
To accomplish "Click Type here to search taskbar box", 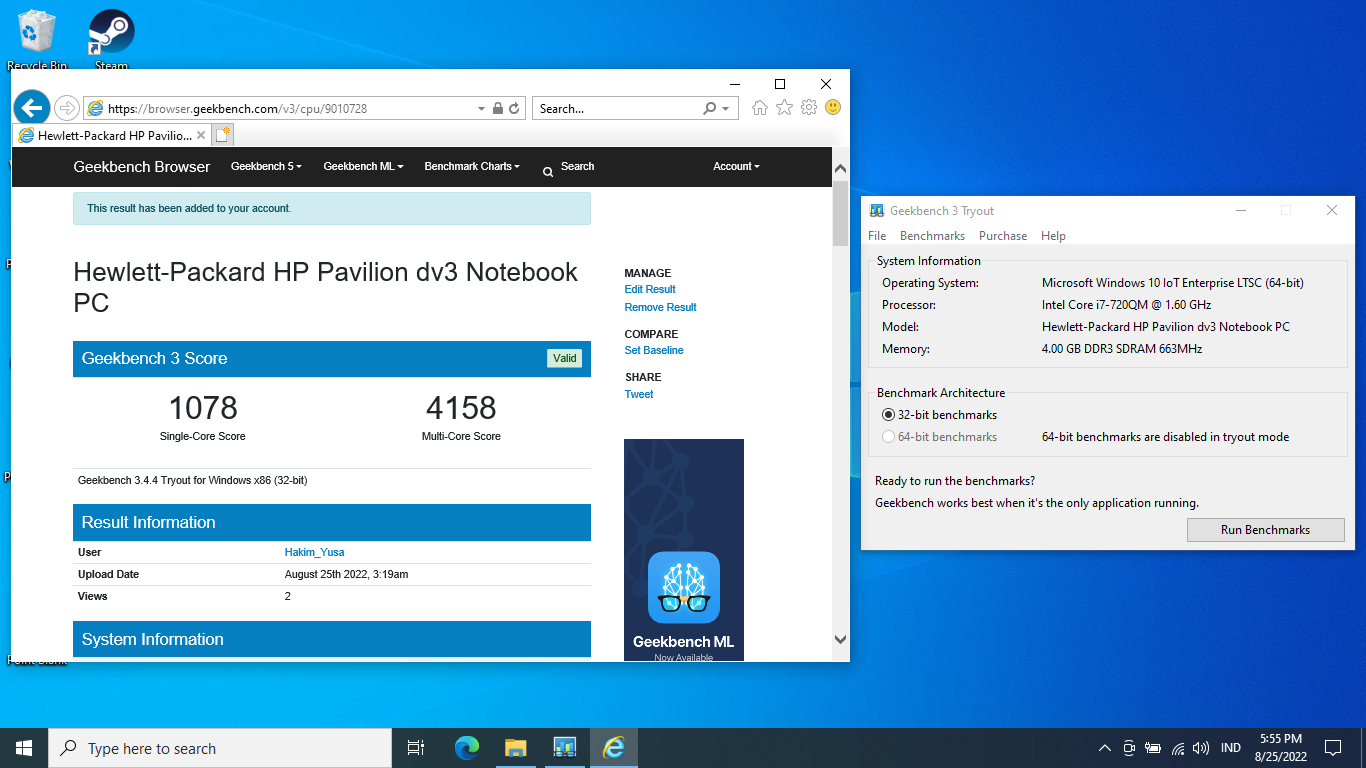I will tap(220, 748).
